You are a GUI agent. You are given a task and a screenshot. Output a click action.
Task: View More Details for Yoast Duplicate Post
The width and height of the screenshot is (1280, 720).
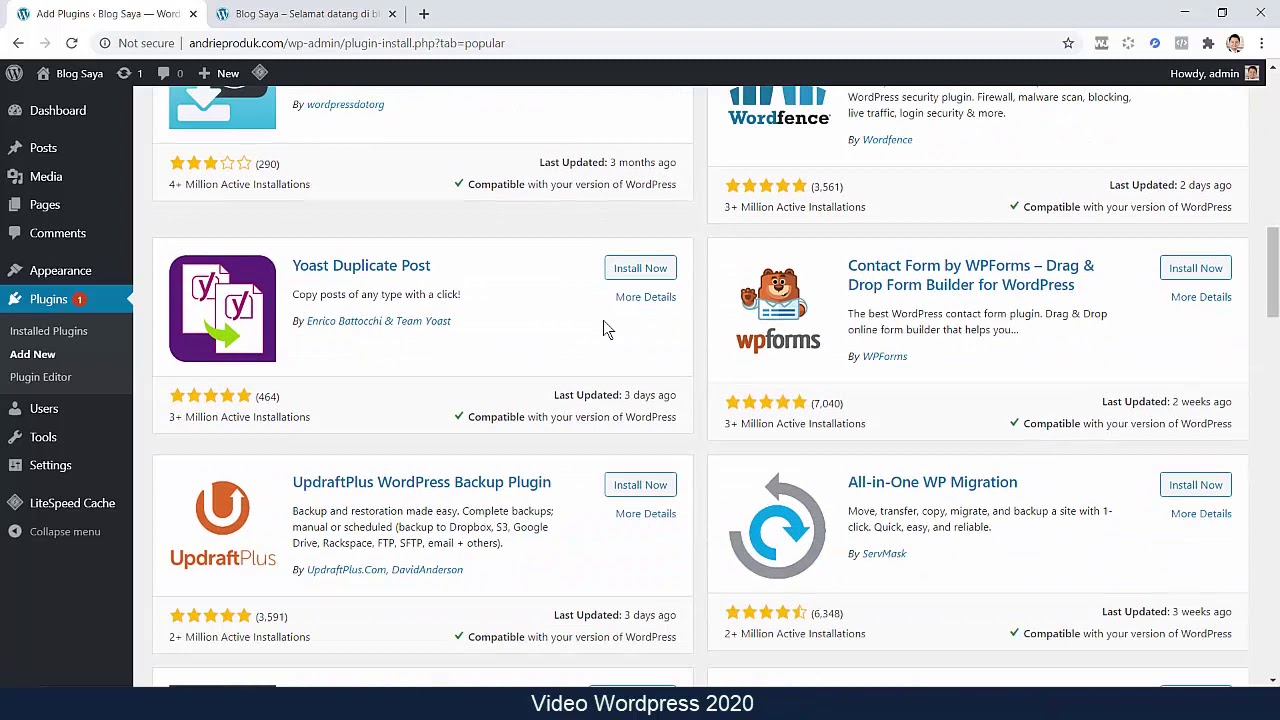point(645,297)
